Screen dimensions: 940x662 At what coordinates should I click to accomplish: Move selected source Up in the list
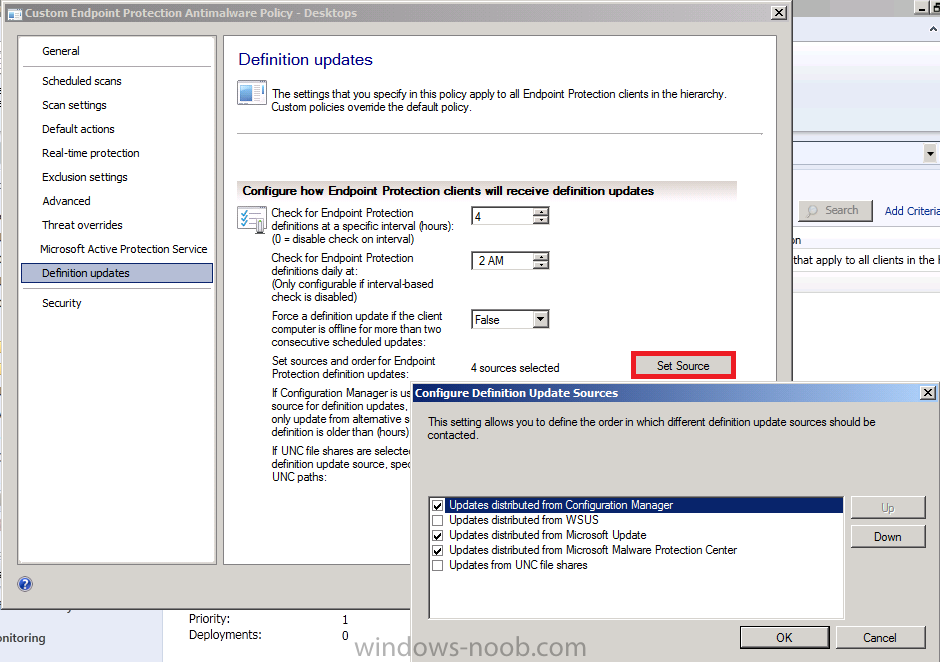click(888, 507)
